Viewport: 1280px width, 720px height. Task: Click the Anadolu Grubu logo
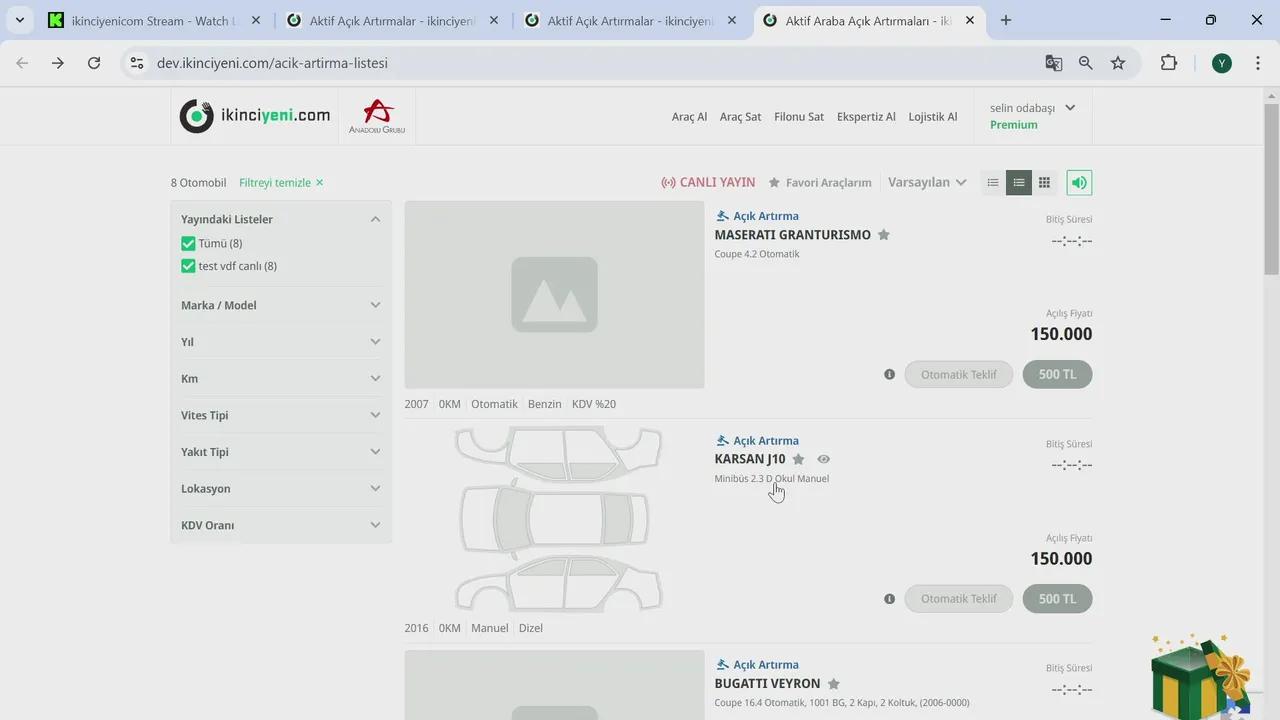[x=377, y=116]
